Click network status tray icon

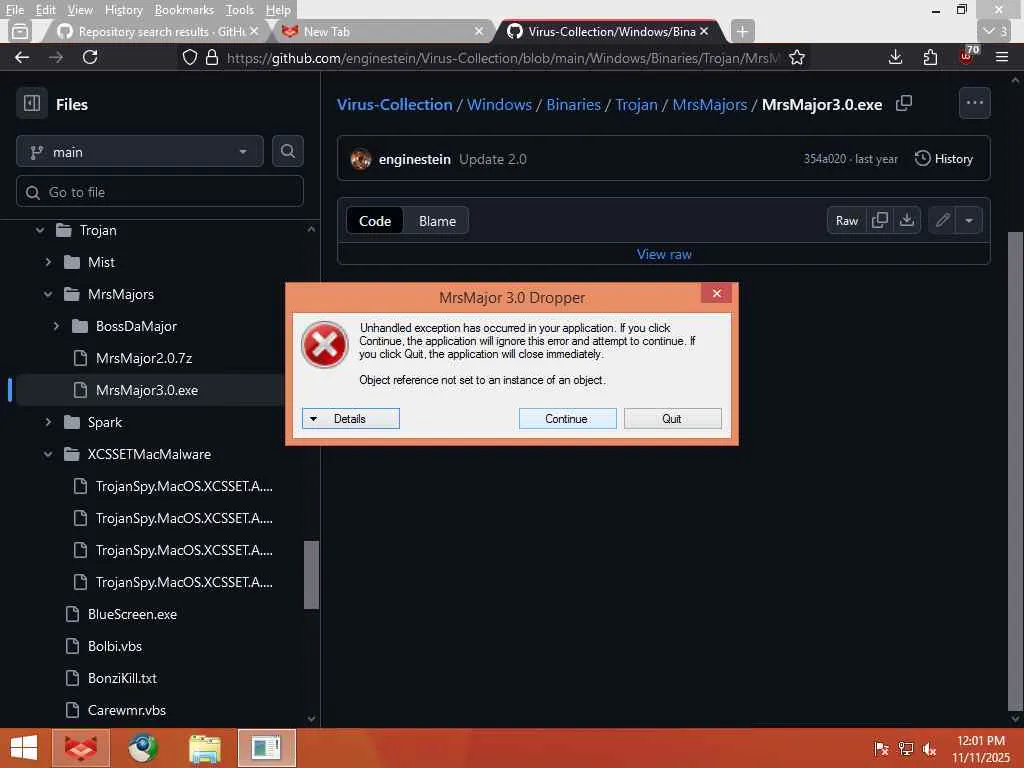pyautogui.click(x=906, y=748)
